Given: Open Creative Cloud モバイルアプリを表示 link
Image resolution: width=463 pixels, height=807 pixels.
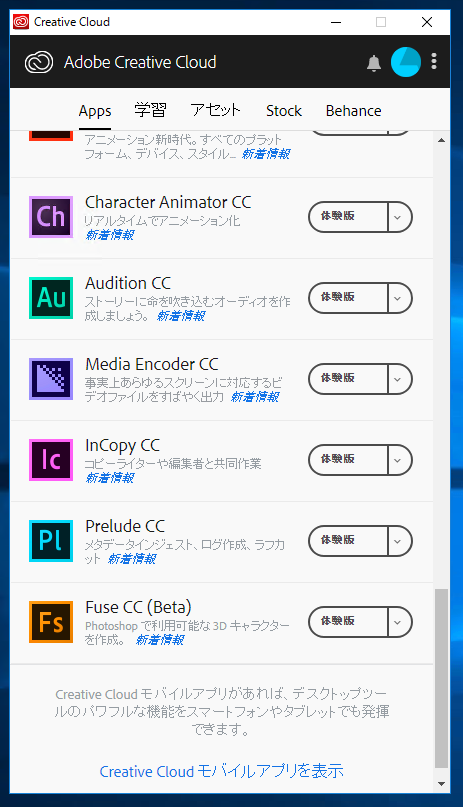Looking at the screenshot, I should point(222,771).
